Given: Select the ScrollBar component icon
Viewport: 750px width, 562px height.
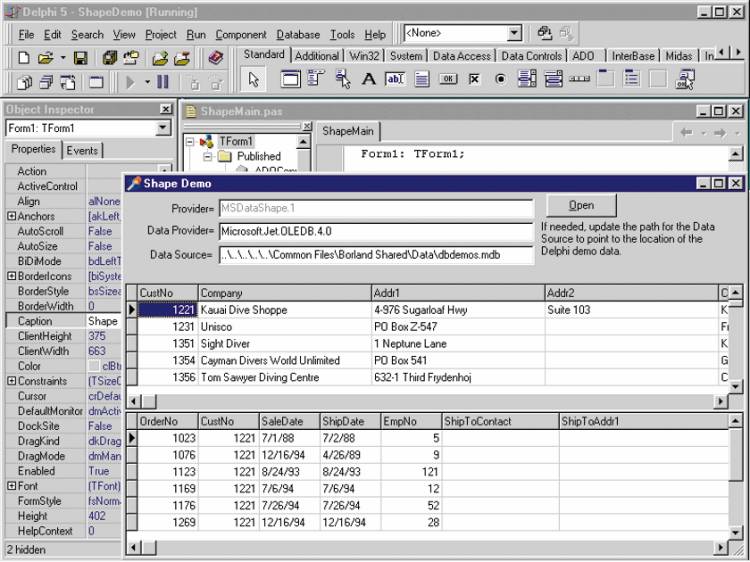Looking at the screenshot, I should [579, 79].
